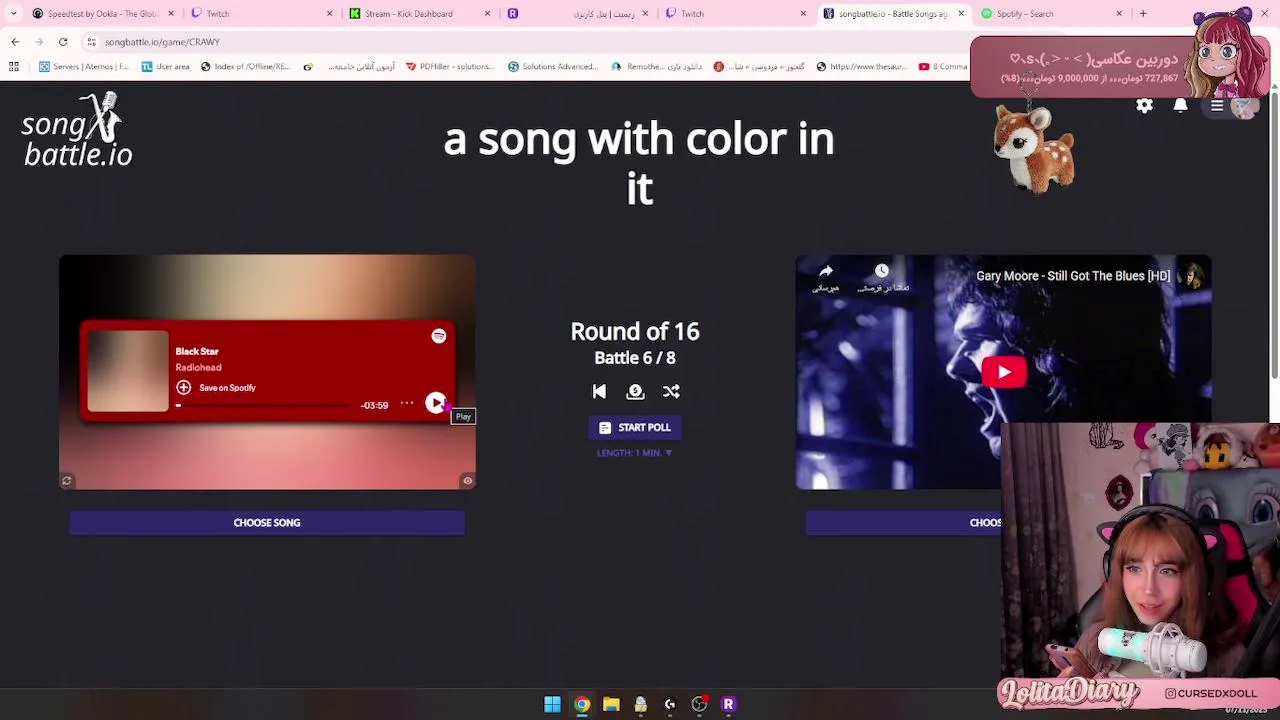Screen dimensions: 1280x720
Task: Close the songbattle.io tab
Action: [x=961, y=14]
